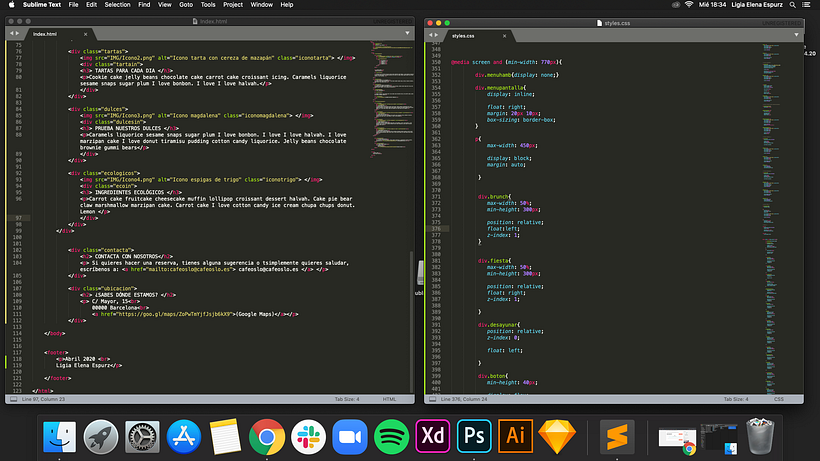Viewport: 820px width, 461px height.
Task: Click the menu bar clock Mié 18:34
Action: 712,5
